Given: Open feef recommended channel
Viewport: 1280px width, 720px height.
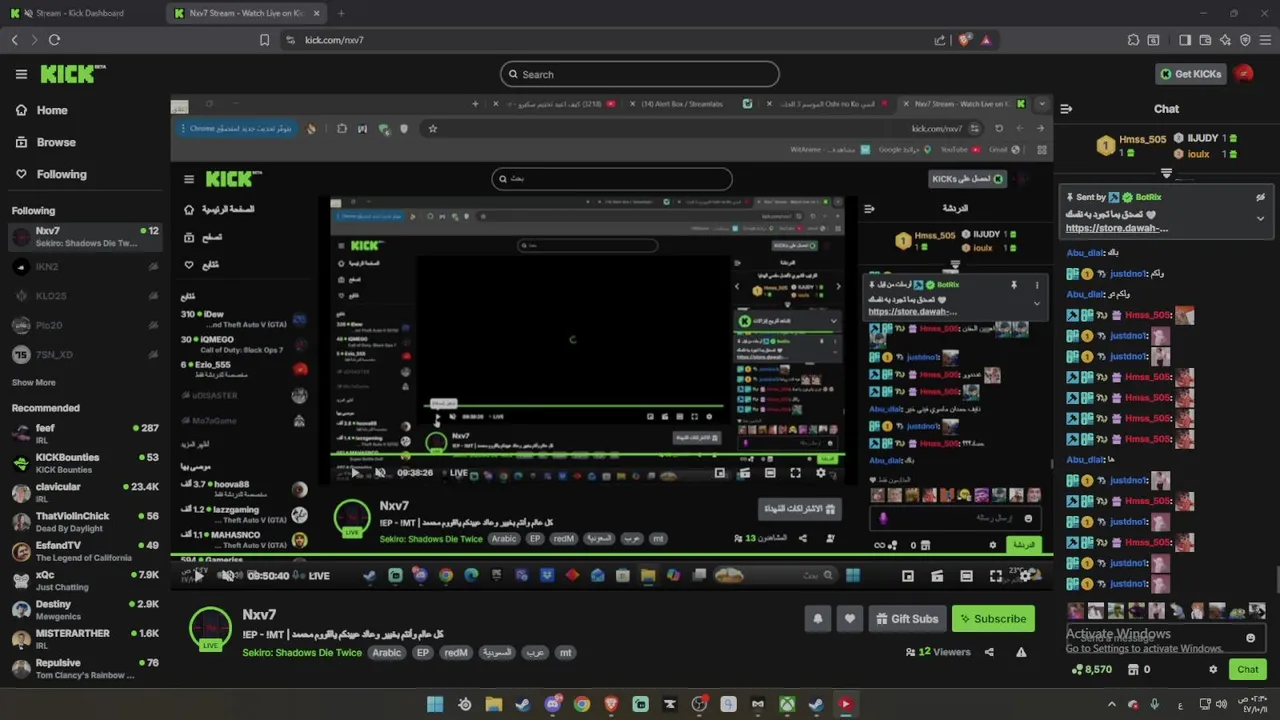Looking at the screenshot, I should 85,434.
